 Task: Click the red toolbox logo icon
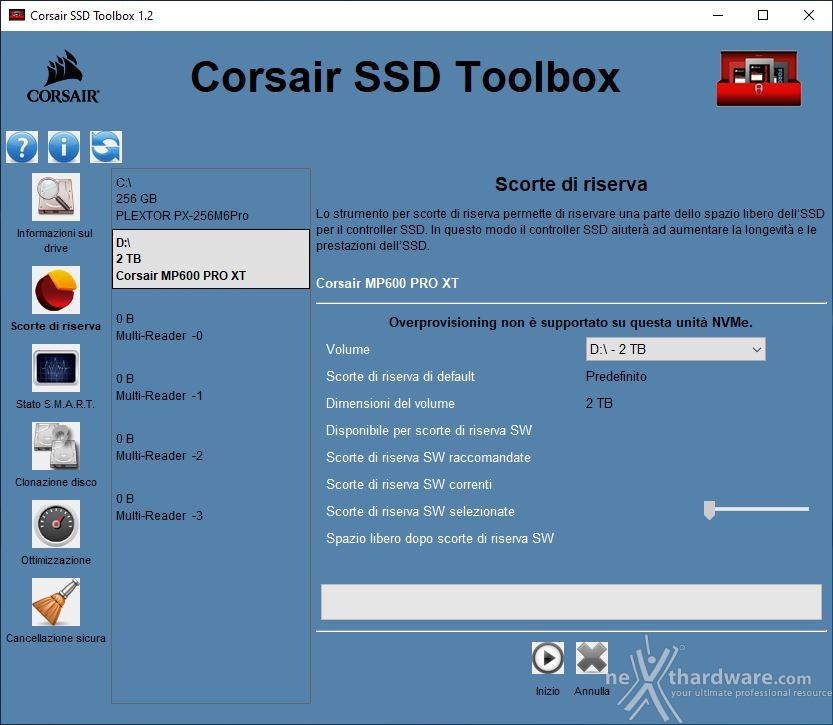click(x=759, y=79)
